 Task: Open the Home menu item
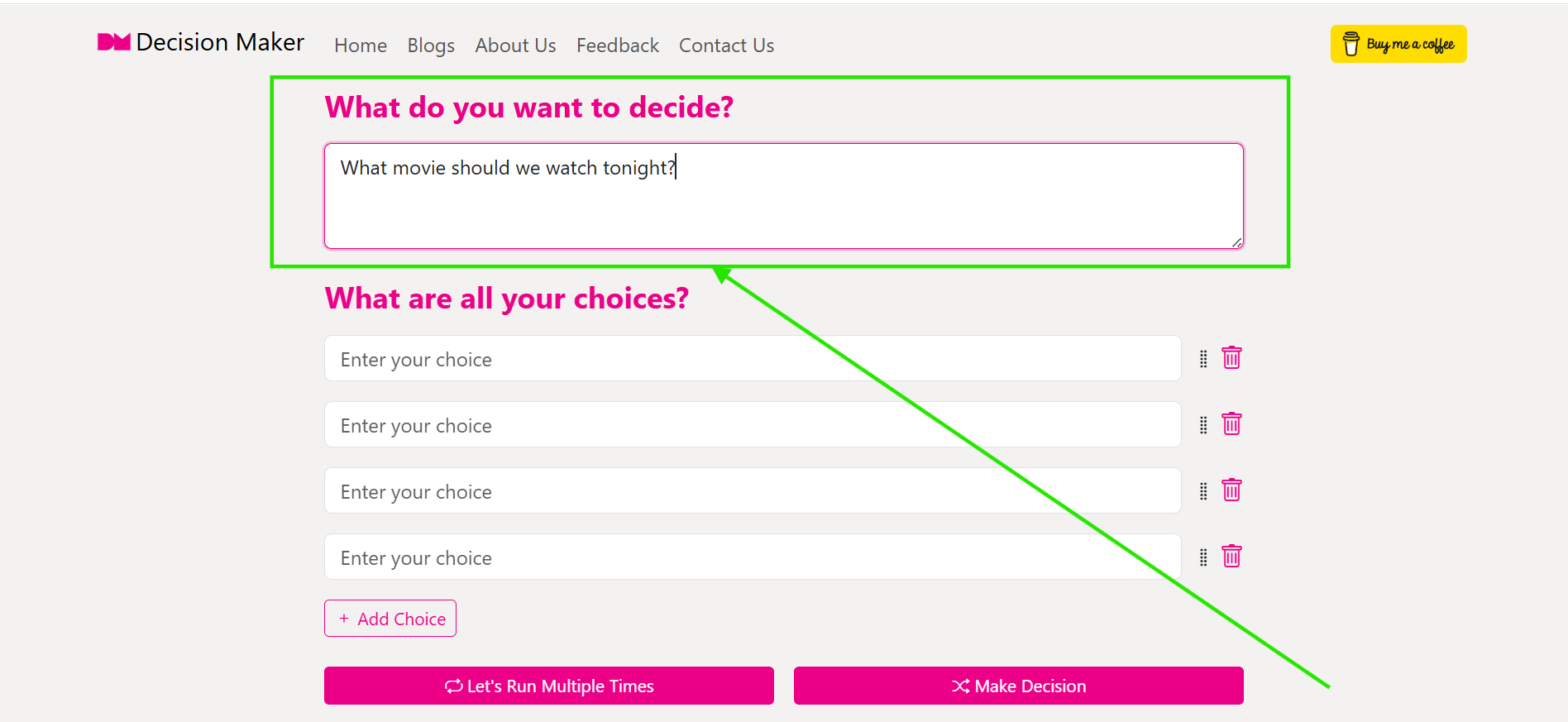pyautogui.click(x=360, y=45)
